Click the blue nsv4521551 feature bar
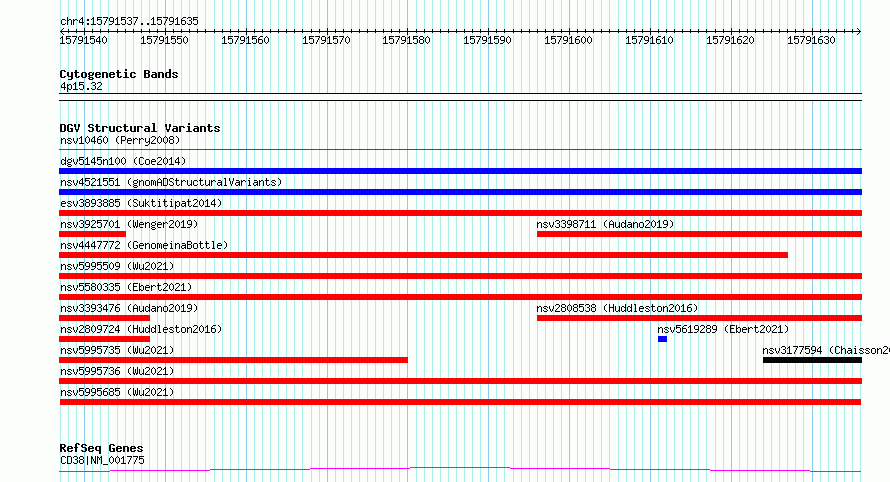 click(x=460, y=192)
